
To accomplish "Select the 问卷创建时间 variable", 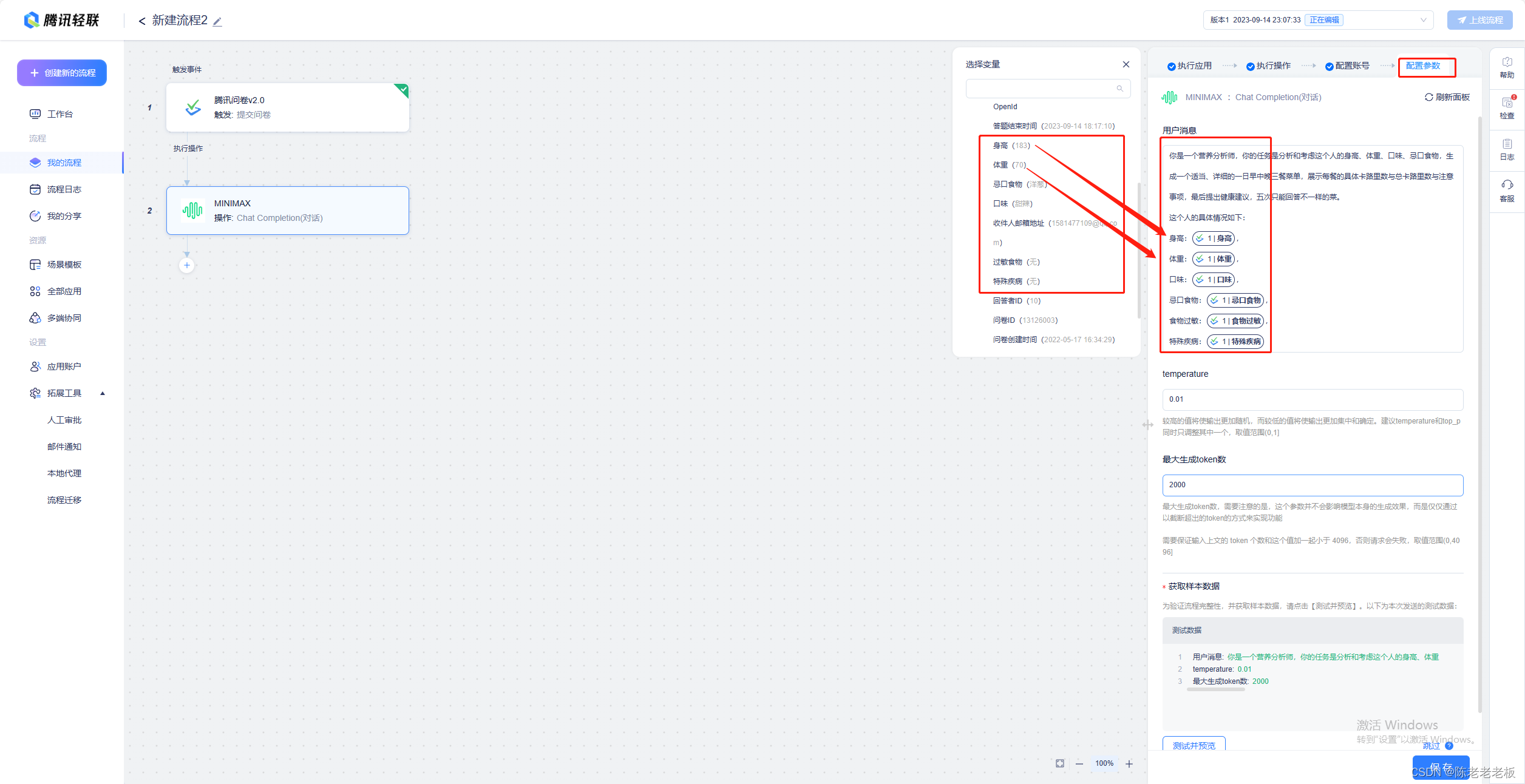I will point(1054,340).
